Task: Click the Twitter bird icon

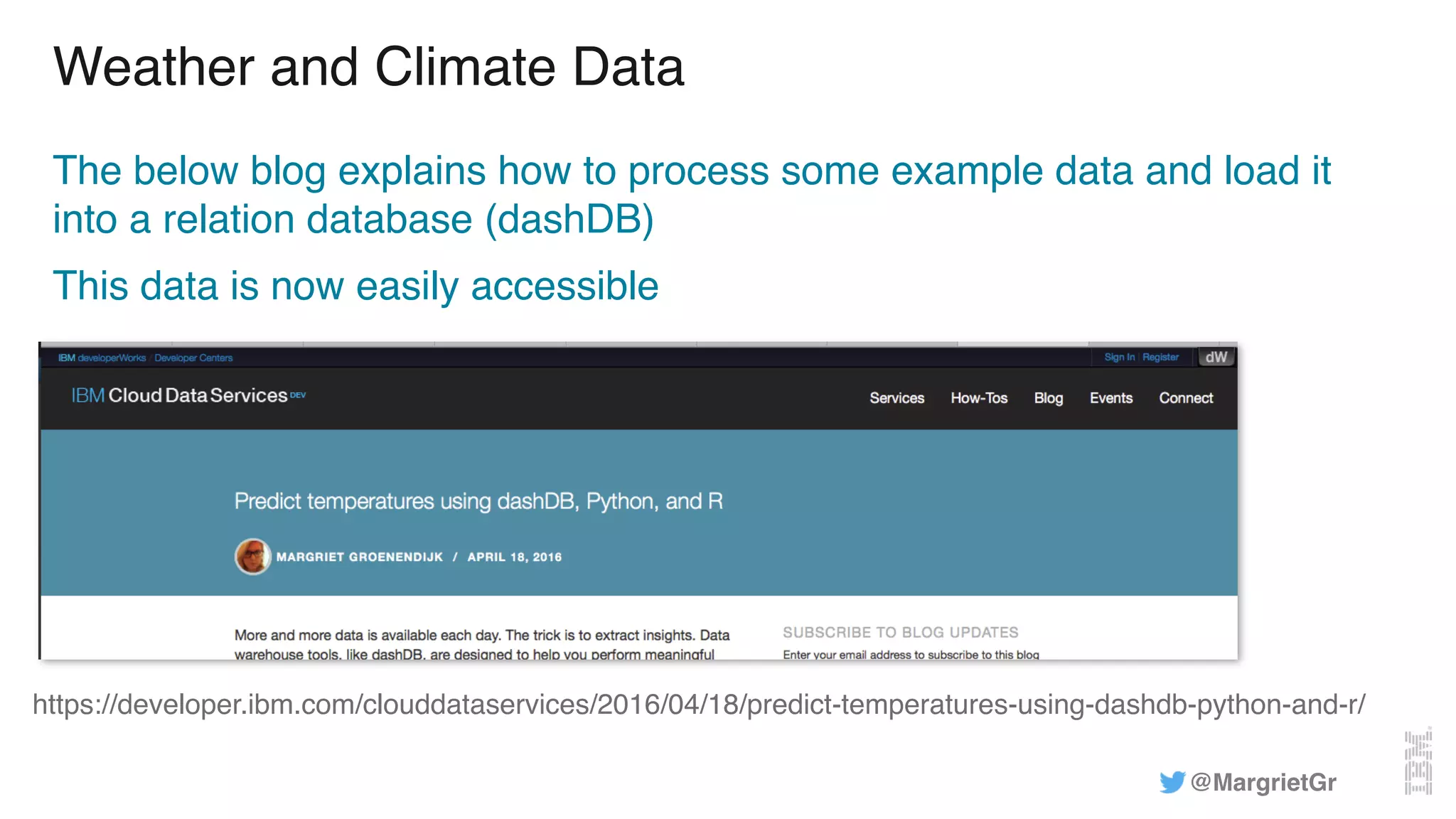Action: [1172, 782]
